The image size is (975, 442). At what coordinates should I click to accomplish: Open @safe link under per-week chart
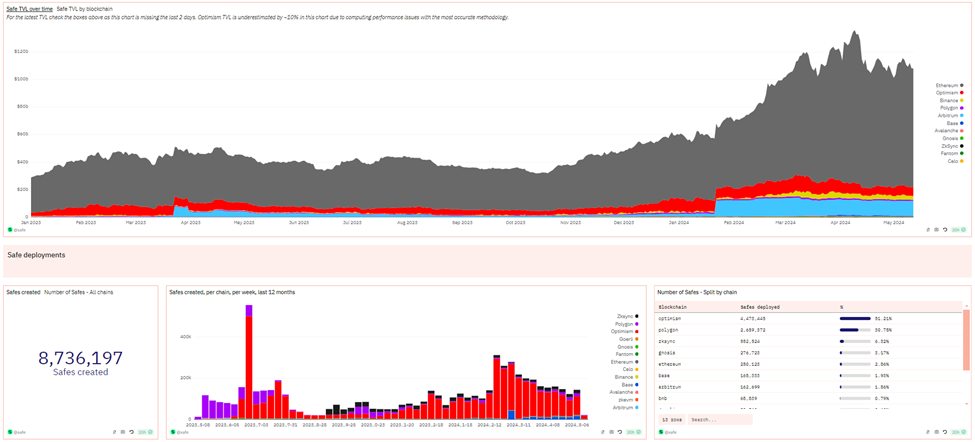click(x=183, y=431)
